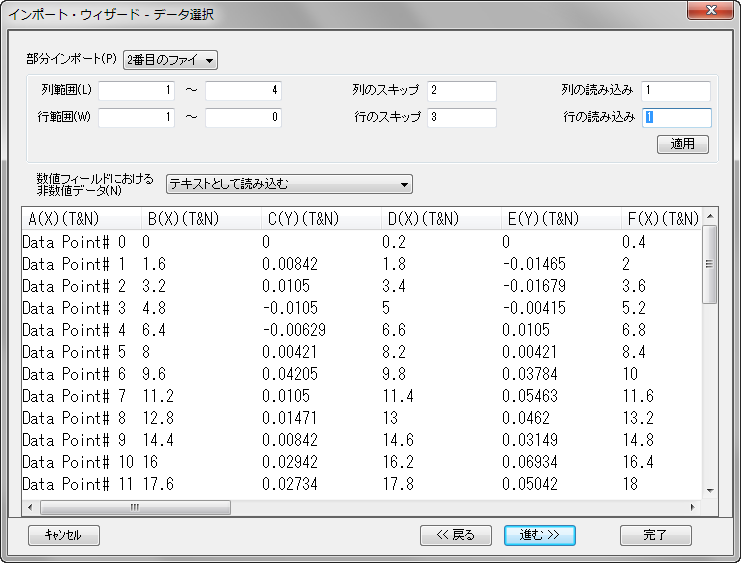Click cell value 0.05042
Viewport: 741px width, 563px height.
(x=530, y=484)
